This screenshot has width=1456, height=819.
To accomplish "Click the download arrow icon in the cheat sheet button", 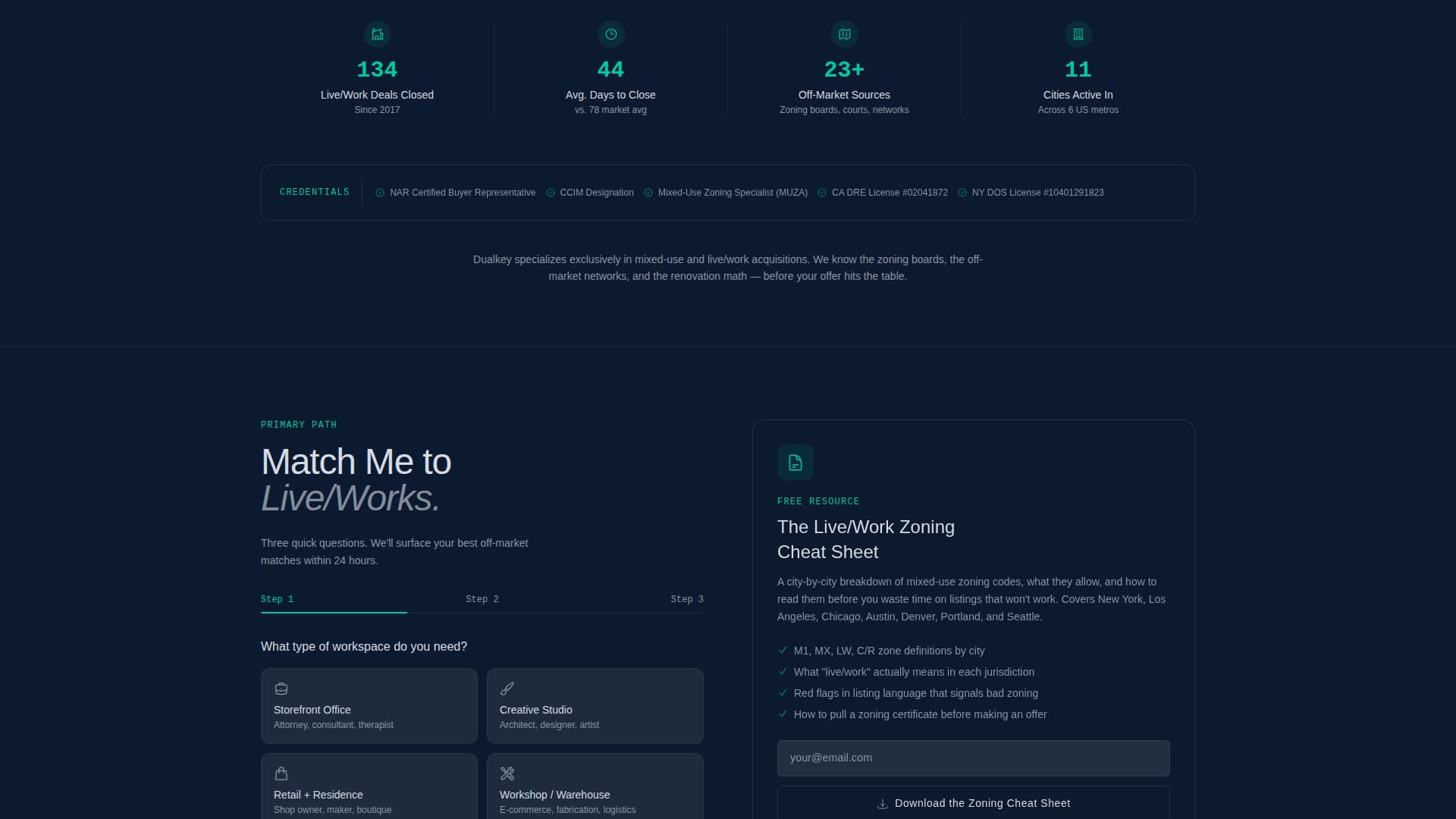I will tap(882, 803).
